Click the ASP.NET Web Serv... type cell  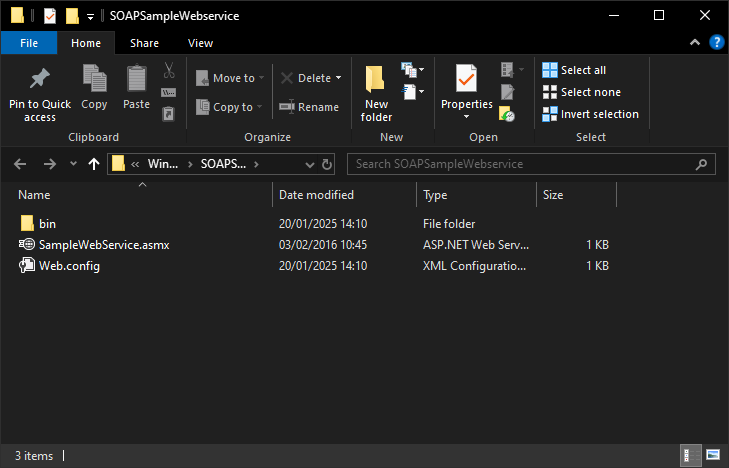click(476, 245)
